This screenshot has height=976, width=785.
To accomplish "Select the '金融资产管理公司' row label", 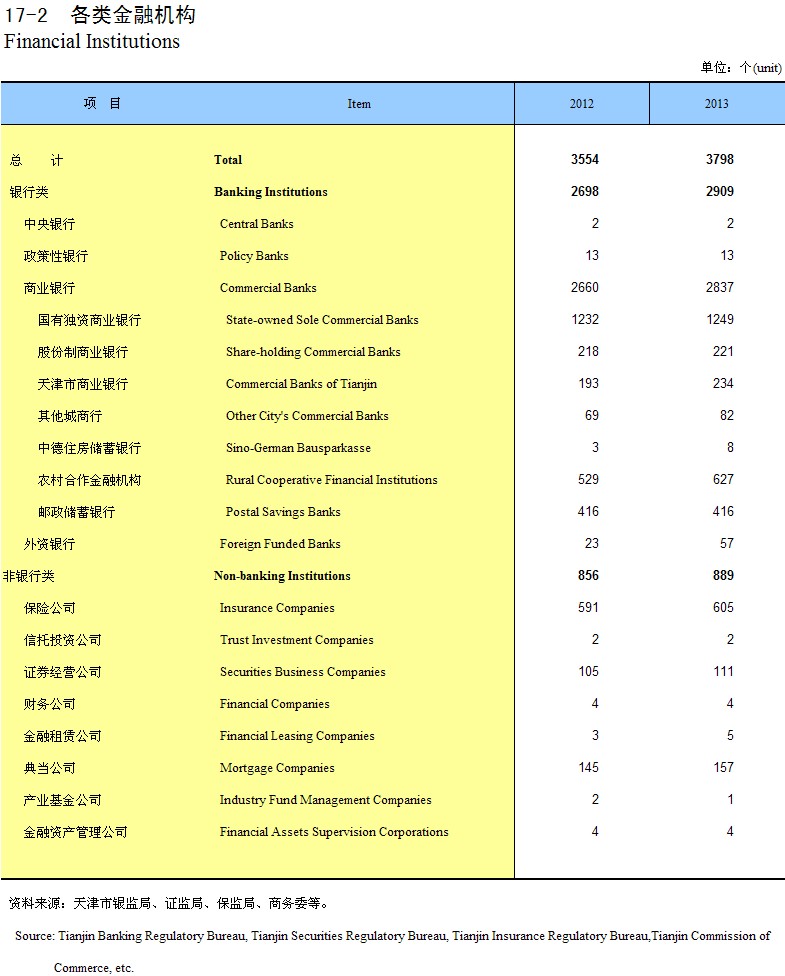I will point(76,832).
